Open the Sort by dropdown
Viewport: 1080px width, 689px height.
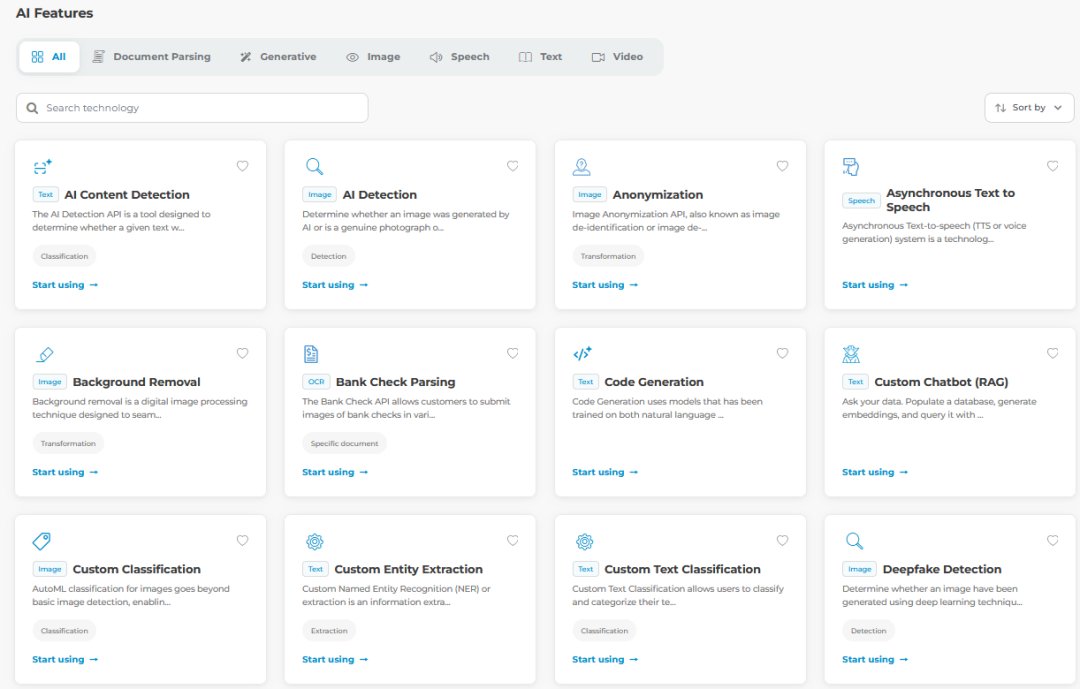coord(1029,108)
